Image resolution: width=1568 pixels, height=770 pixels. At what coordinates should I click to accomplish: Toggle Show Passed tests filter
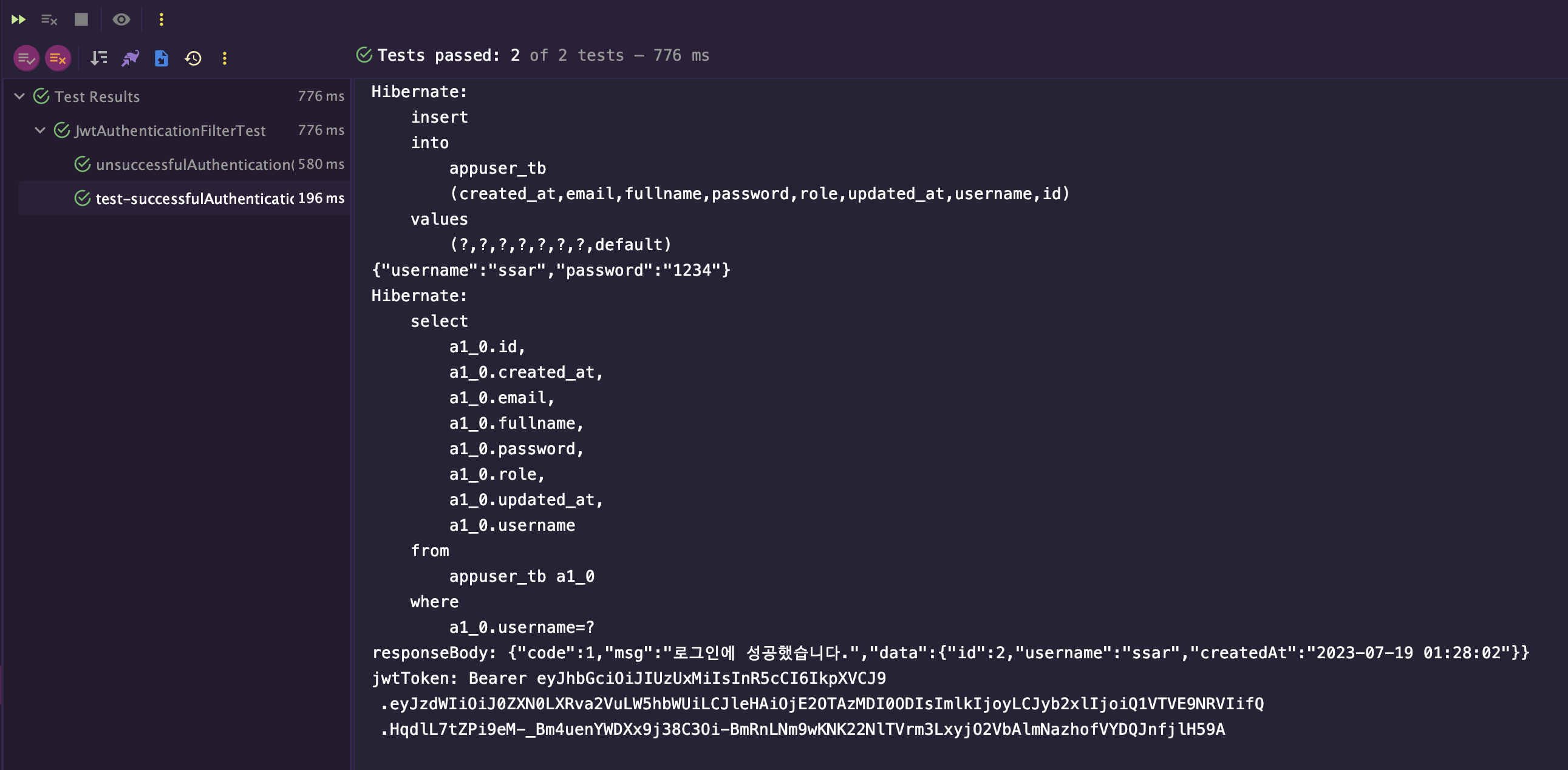[x=26, y=58]
